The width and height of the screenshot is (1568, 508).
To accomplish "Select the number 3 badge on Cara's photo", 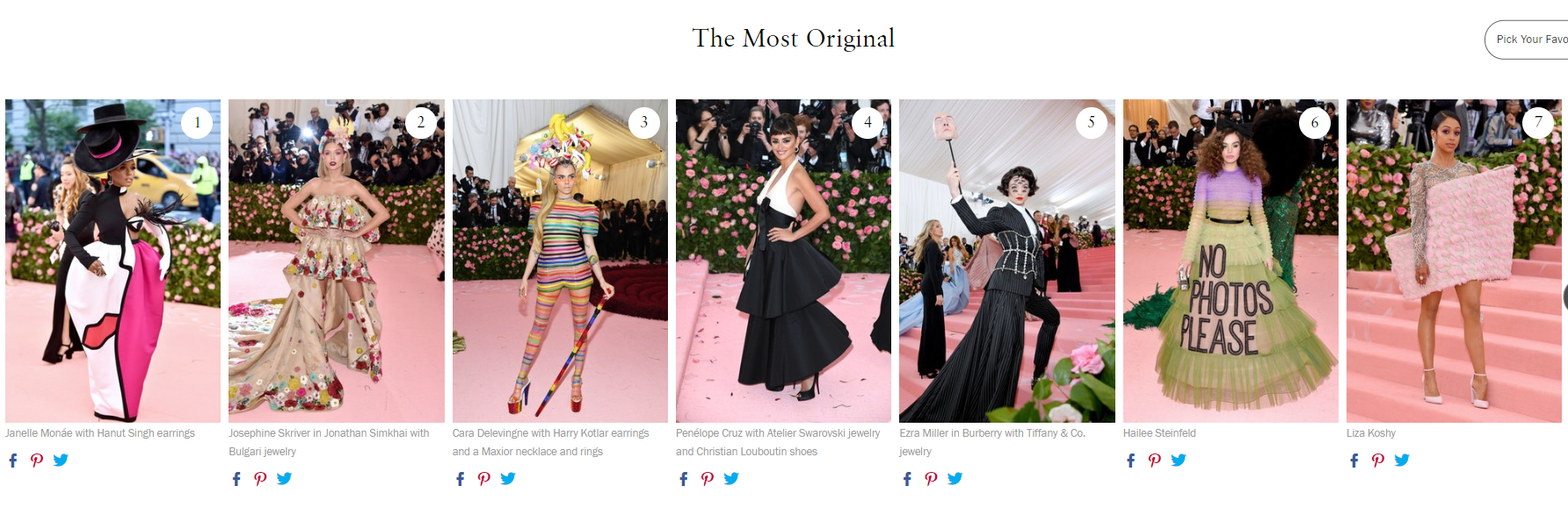I will 644,122.
